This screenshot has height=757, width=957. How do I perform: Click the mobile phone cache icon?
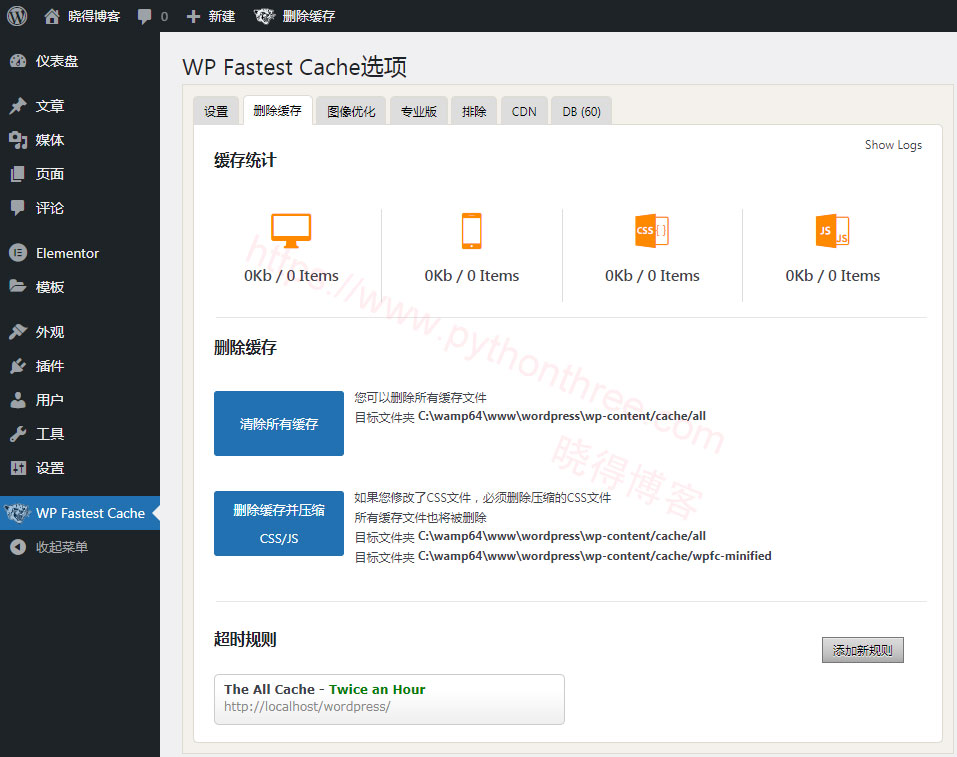(472, 231)
